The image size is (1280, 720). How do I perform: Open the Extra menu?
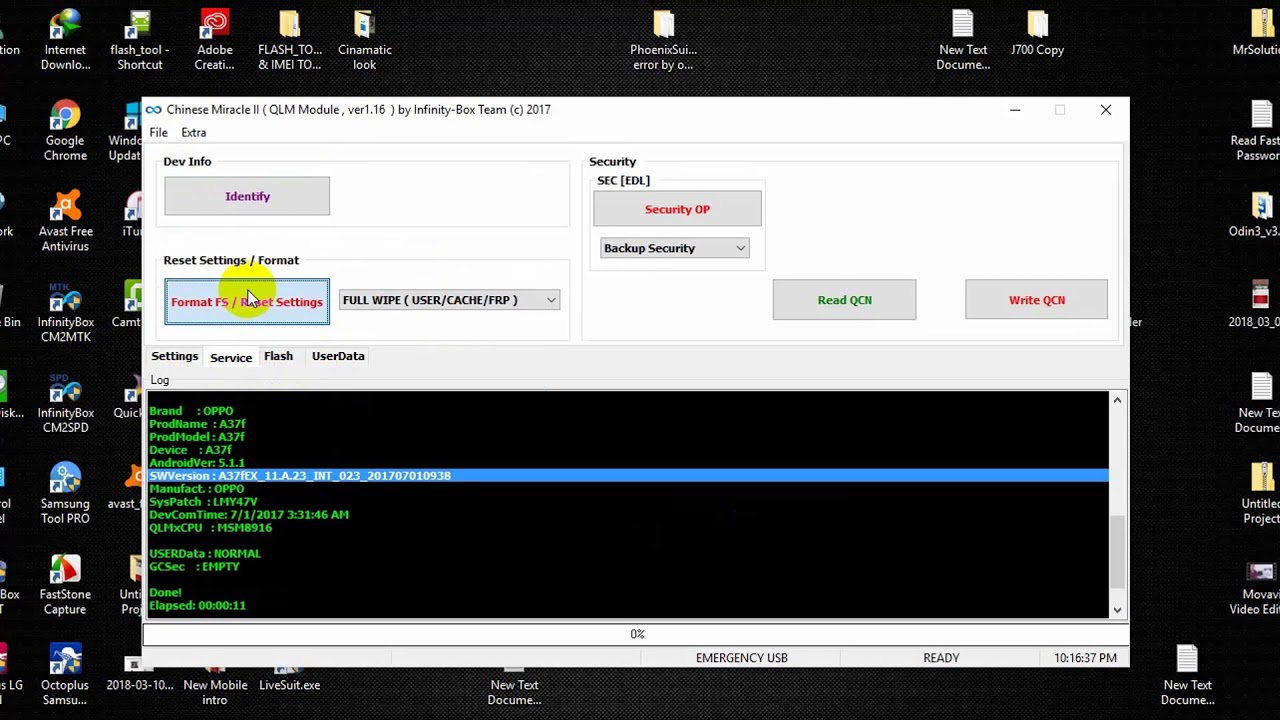194,132
